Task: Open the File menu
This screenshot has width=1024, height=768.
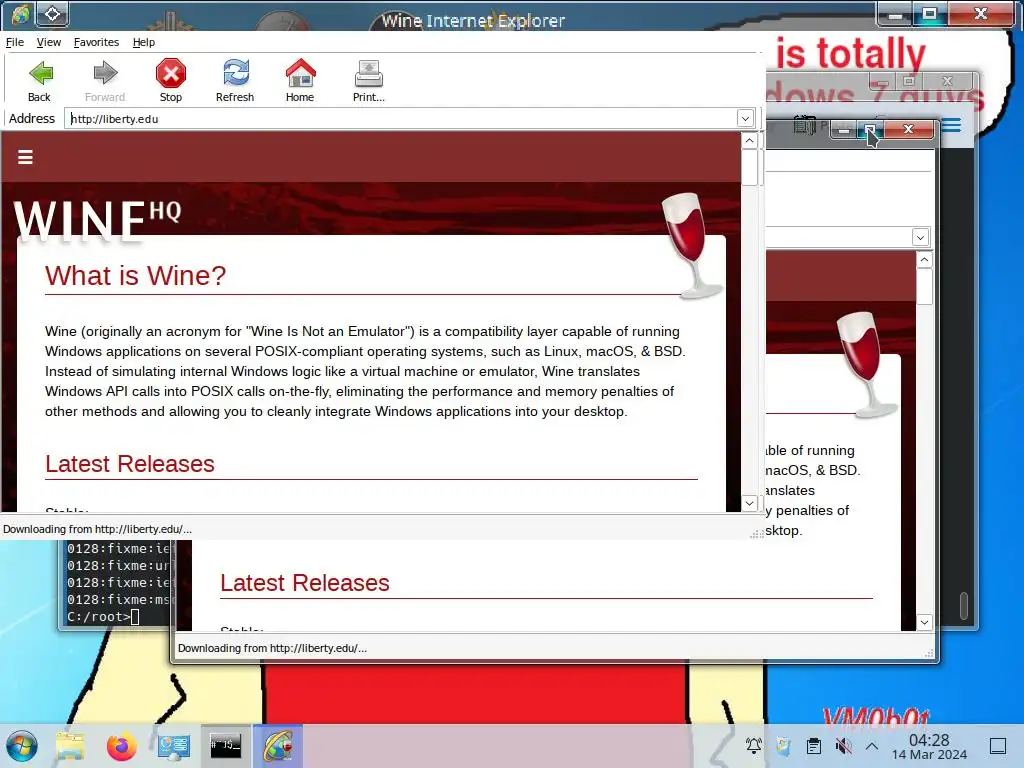Action: tap(15, 42)
